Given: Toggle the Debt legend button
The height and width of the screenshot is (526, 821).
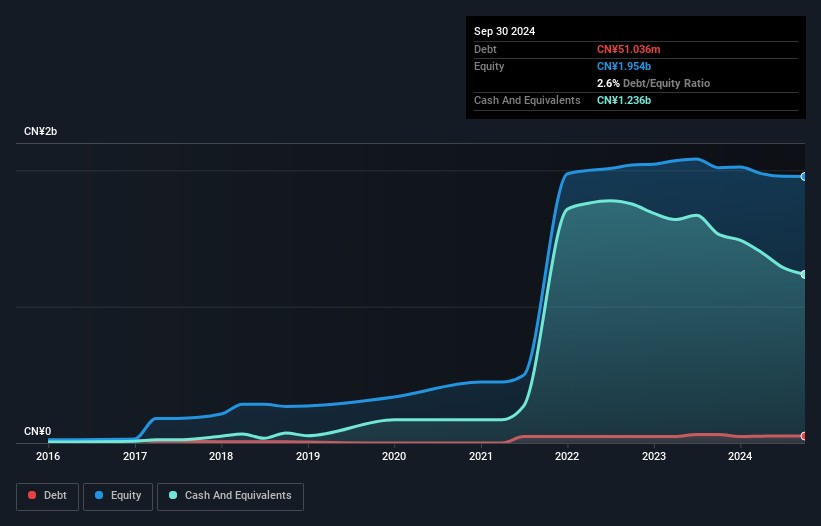Looking at the screenshot, I should [47, 496].
